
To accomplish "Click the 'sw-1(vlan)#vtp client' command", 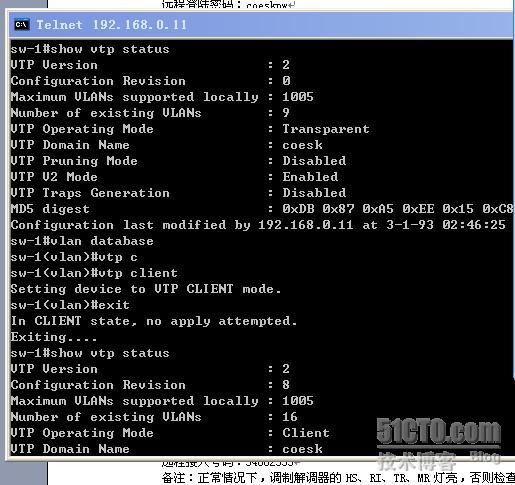I will point(94,273).
